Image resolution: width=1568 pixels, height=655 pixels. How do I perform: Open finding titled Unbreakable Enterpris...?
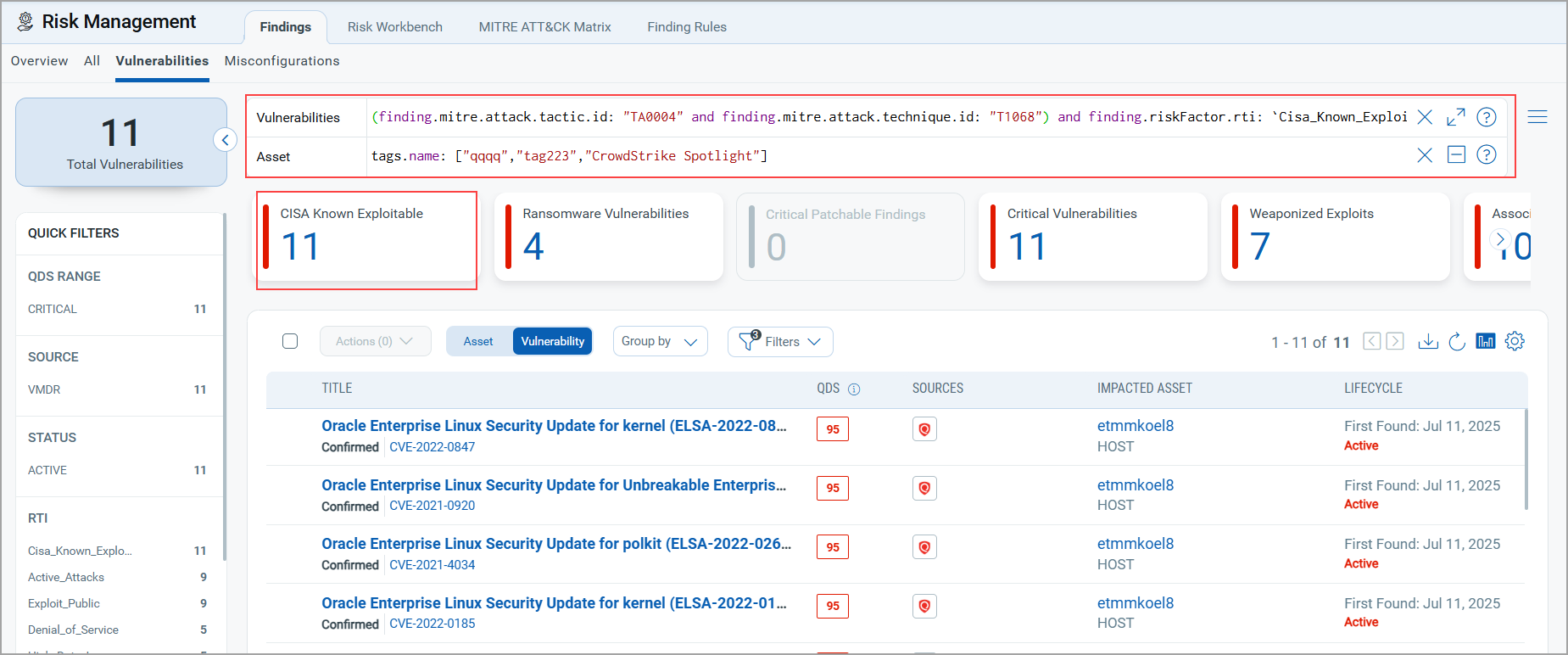pyautogui.click(x=554, y=485)
